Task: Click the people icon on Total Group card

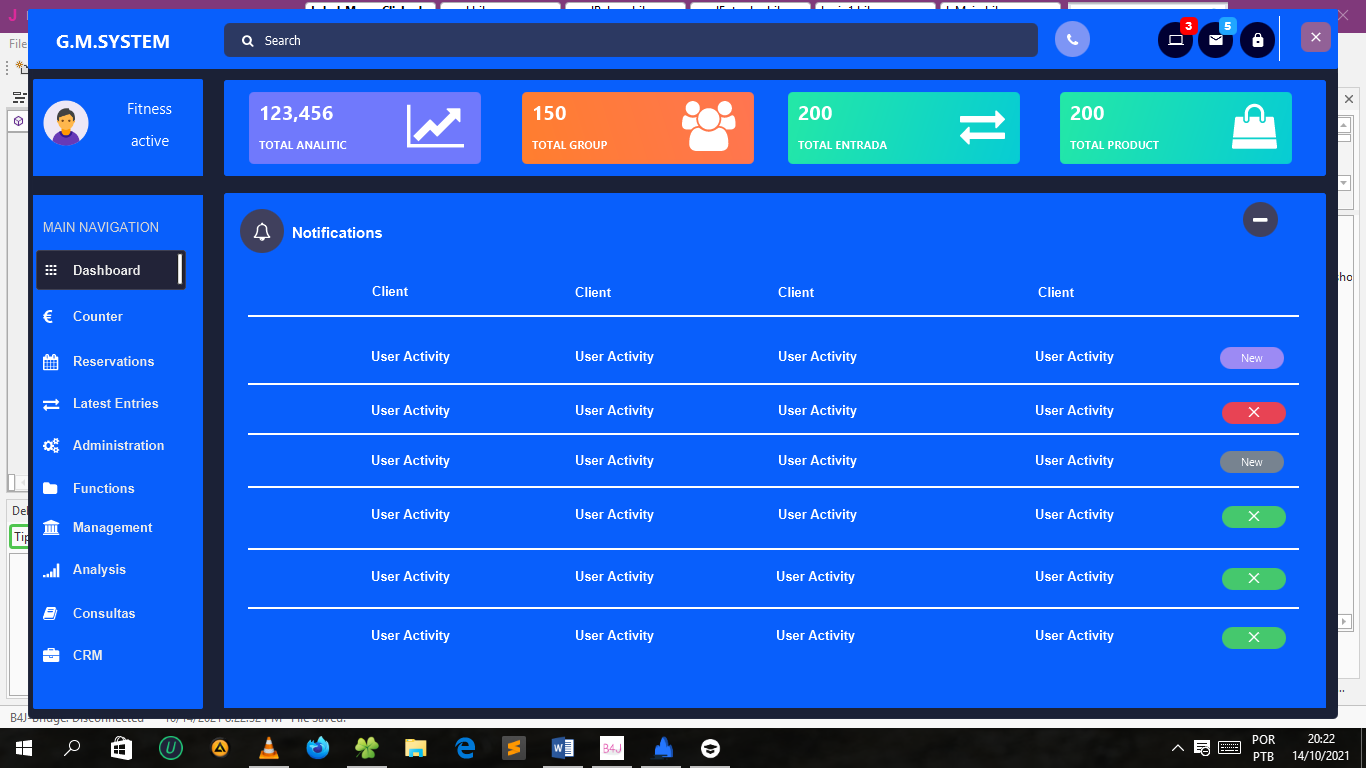Action: coord(708,126)
